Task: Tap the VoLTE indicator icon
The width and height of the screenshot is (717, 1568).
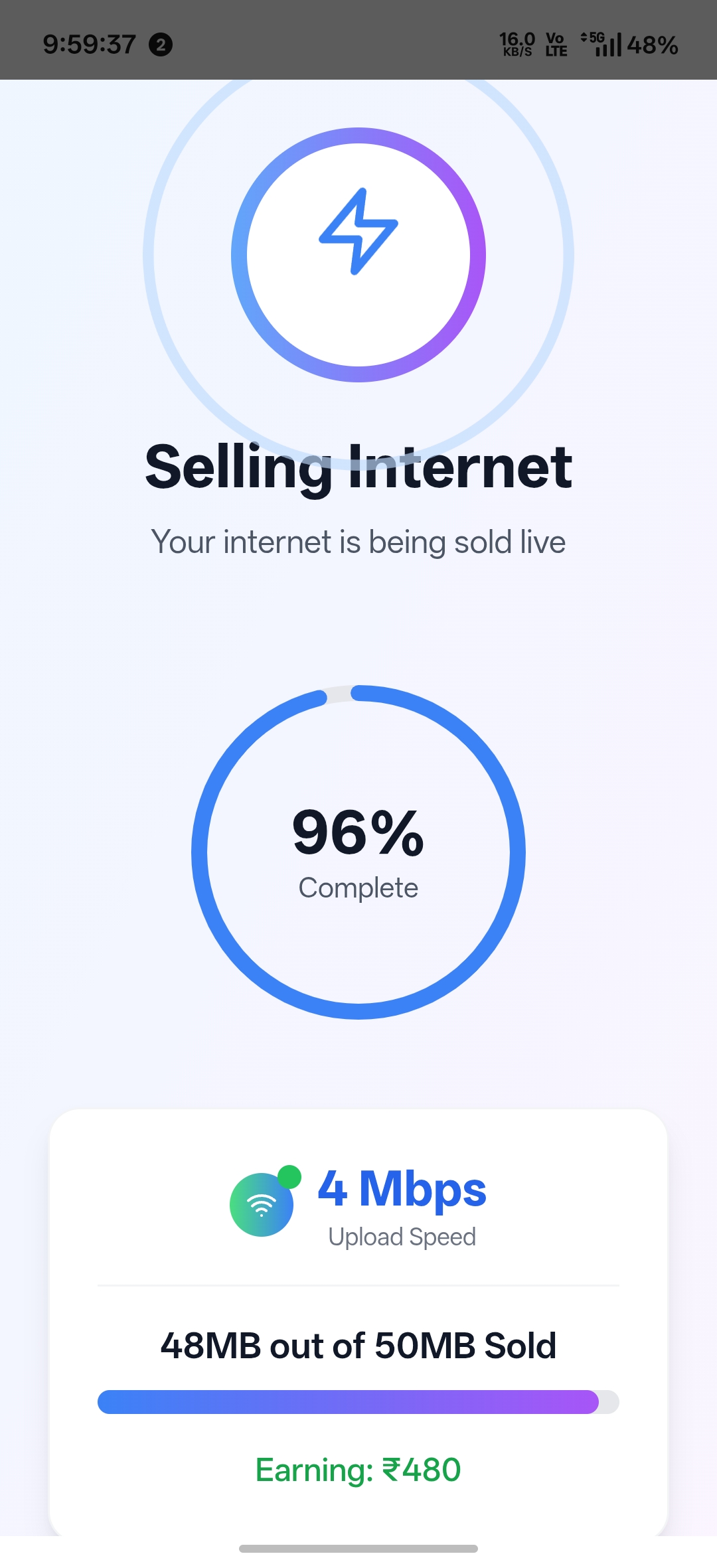Action: point(556,44)
